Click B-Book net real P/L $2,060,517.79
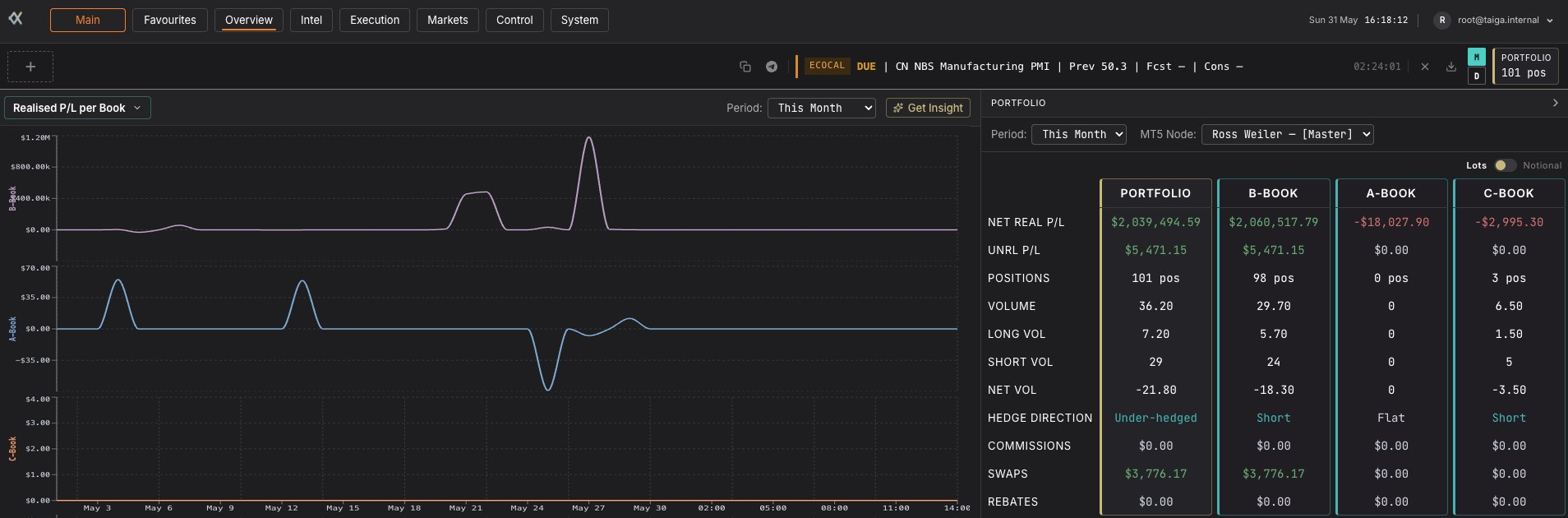The width and height of the screenshot is (1568, 518). tap(1273, 222)
